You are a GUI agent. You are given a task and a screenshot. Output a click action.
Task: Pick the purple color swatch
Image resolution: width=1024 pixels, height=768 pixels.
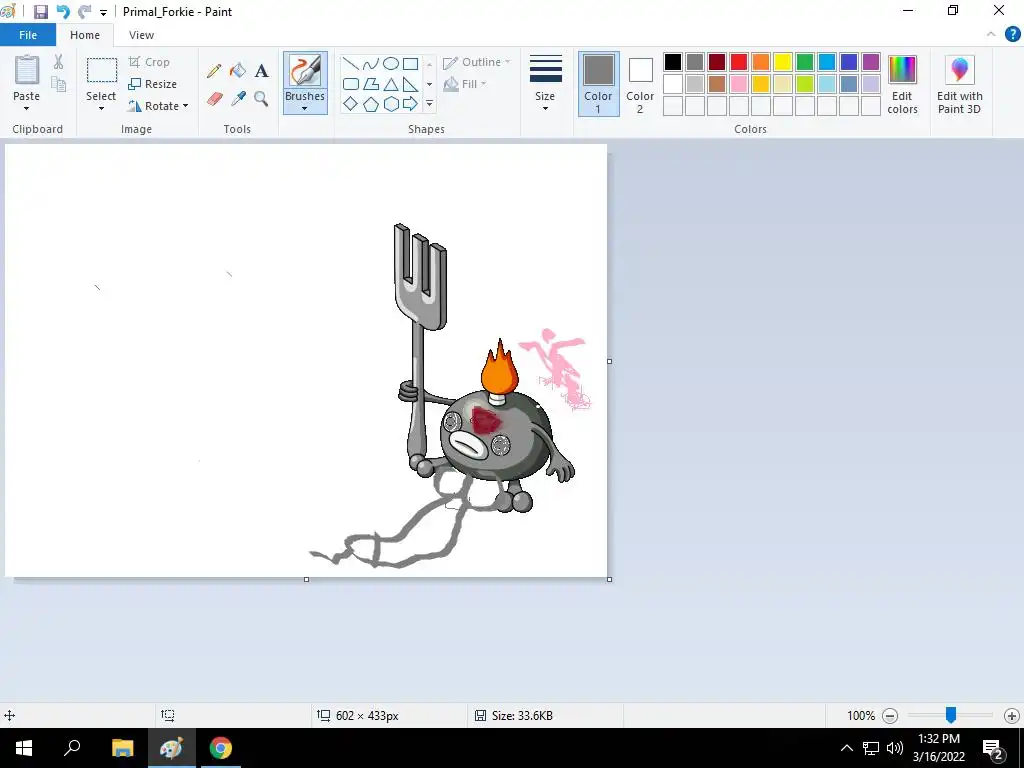[x=871, y=62]
